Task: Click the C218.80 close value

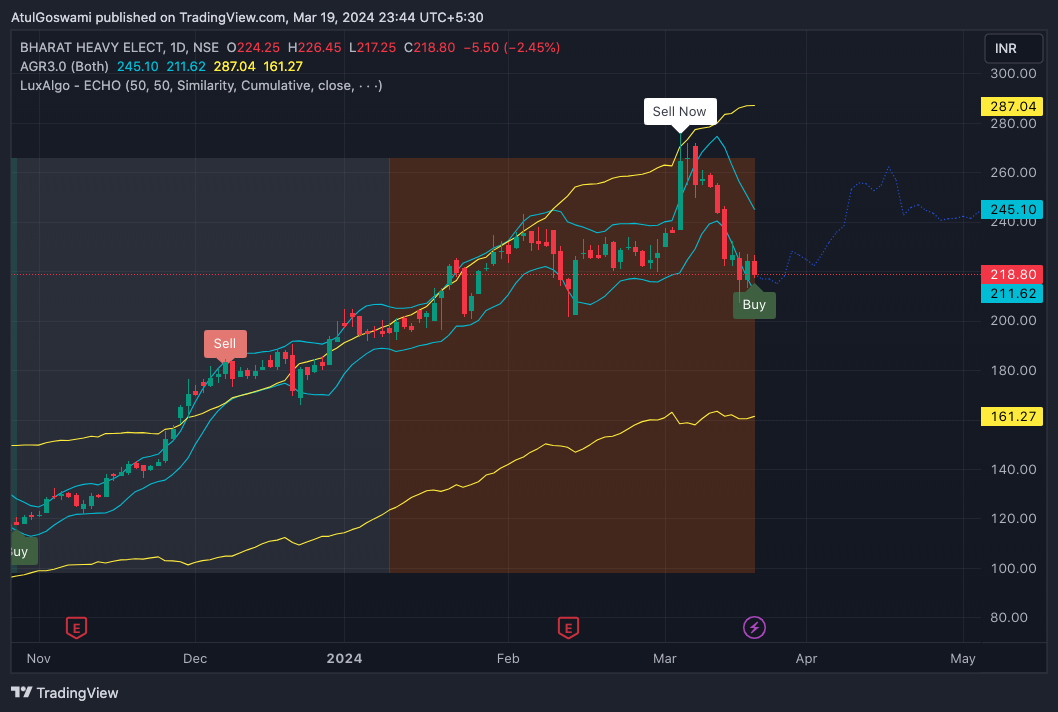Action: [429, 47]
